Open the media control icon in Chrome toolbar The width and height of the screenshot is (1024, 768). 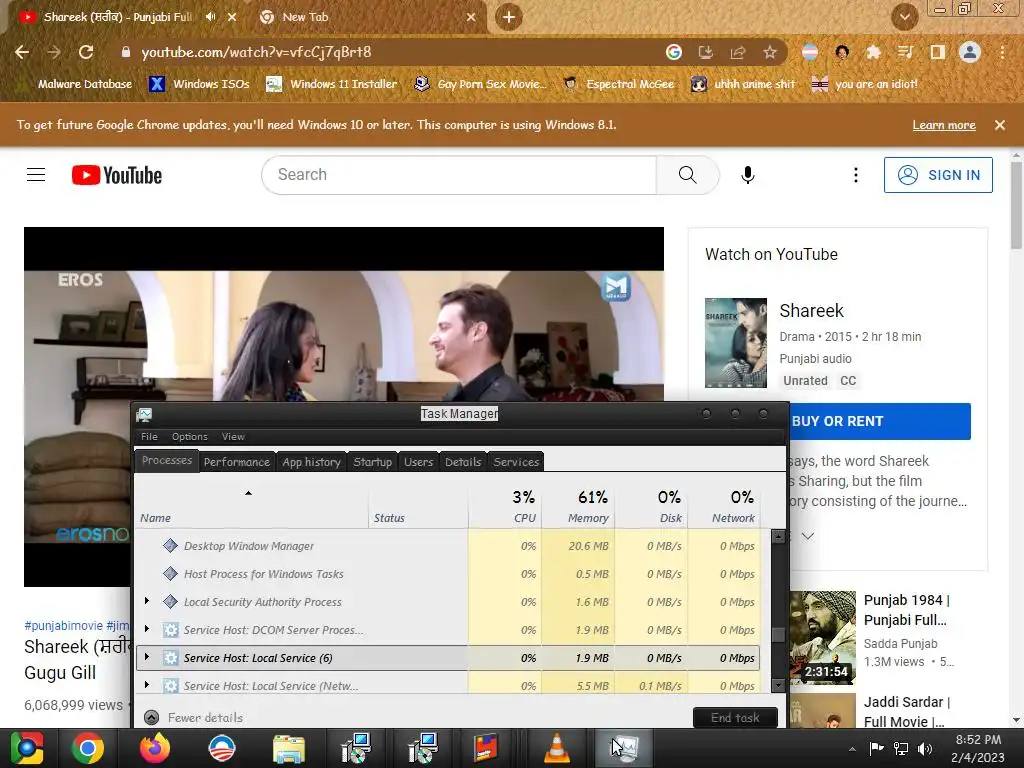coord(905,52)
